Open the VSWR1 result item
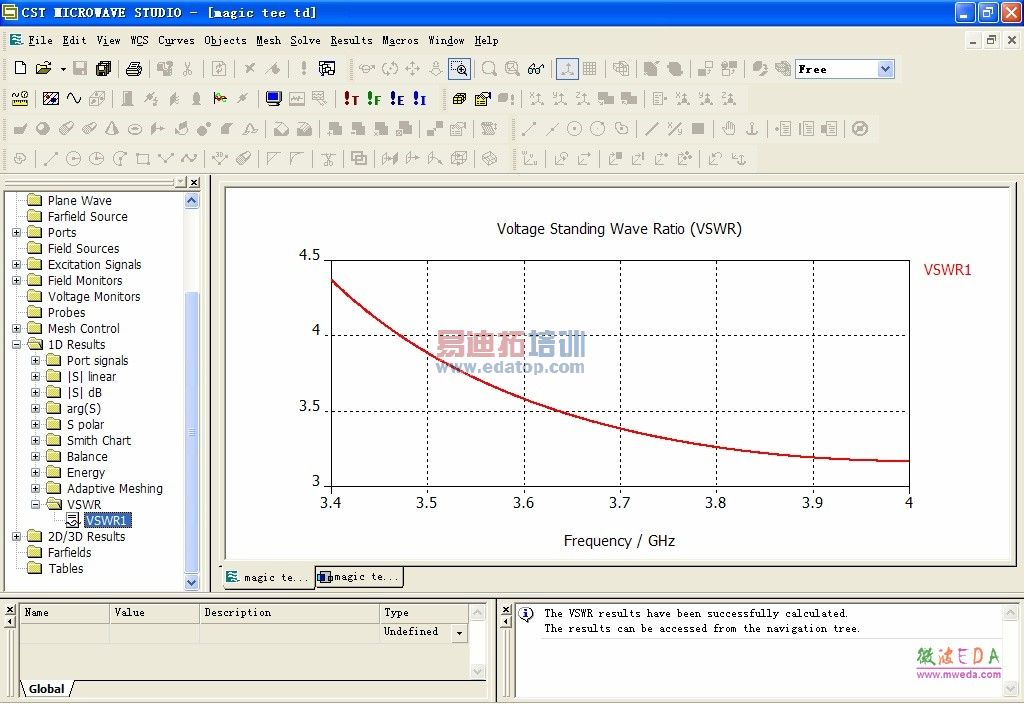Viewport: 1024px width, 704px height. click(108, 520)
